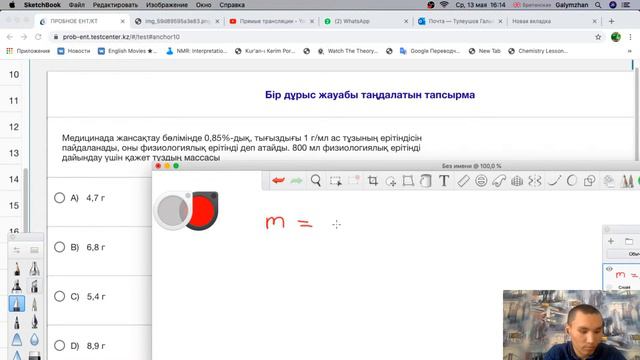Open the Файл menu

[x=77, y=5]
